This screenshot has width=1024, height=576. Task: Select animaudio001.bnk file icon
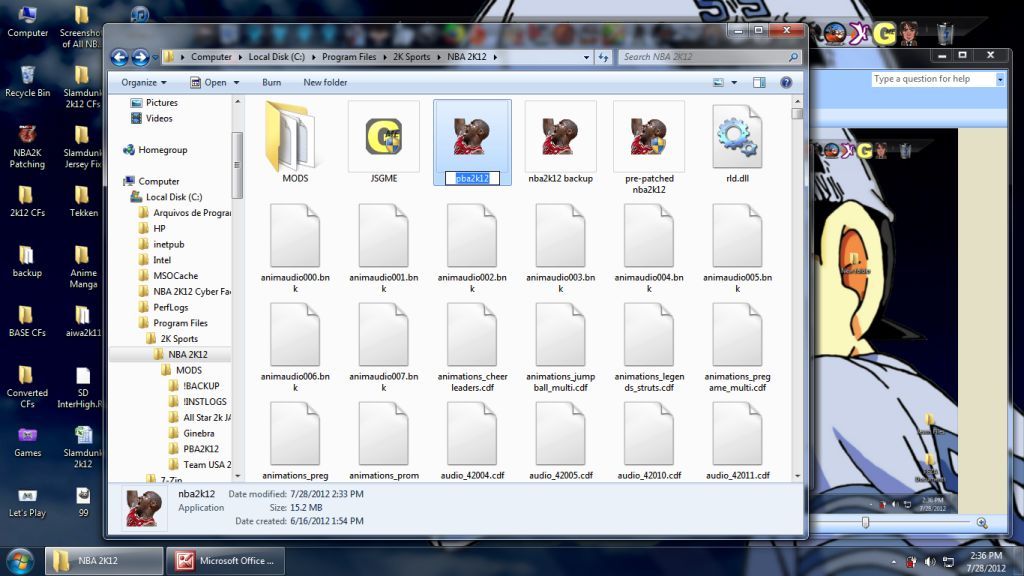point(384,235)
